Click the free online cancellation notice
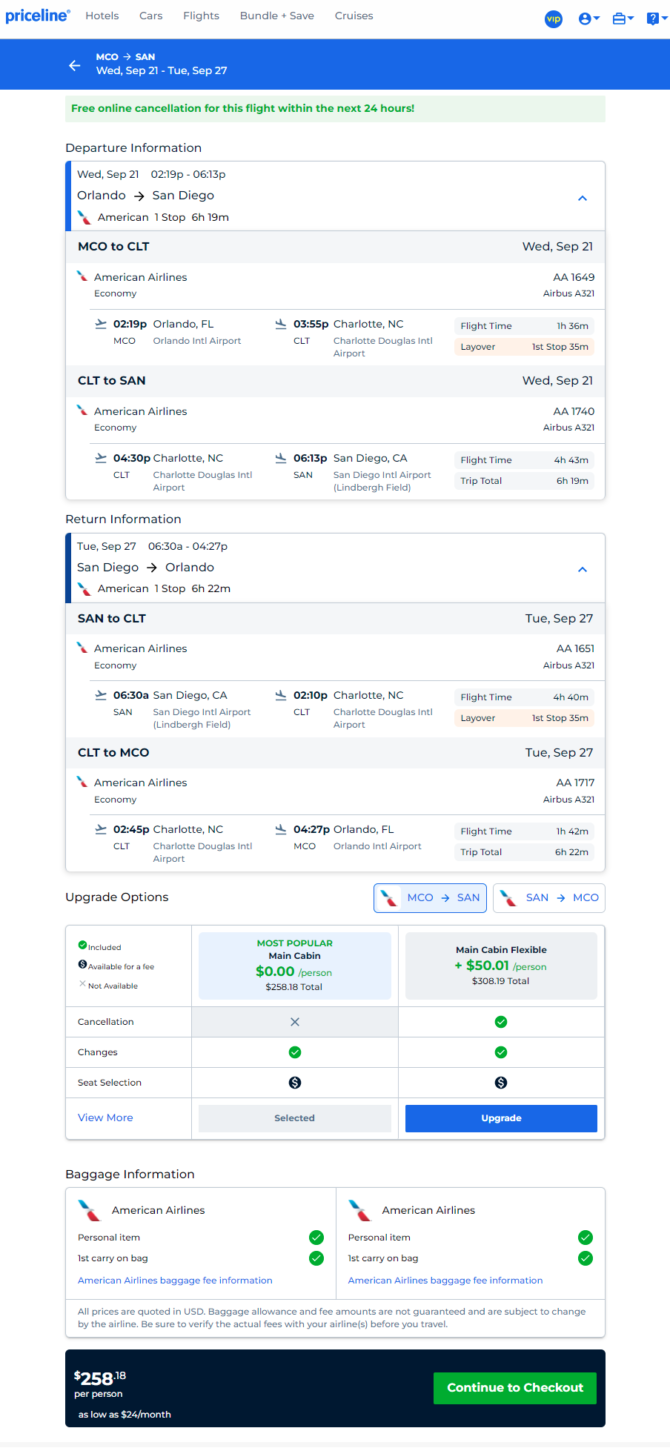 coord(335,109)
